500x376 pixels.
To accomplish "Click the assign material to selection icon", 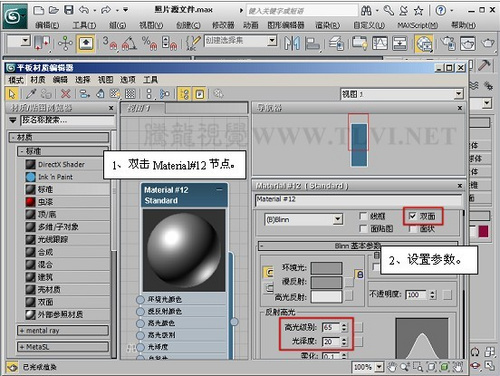I will pos(46,94).
